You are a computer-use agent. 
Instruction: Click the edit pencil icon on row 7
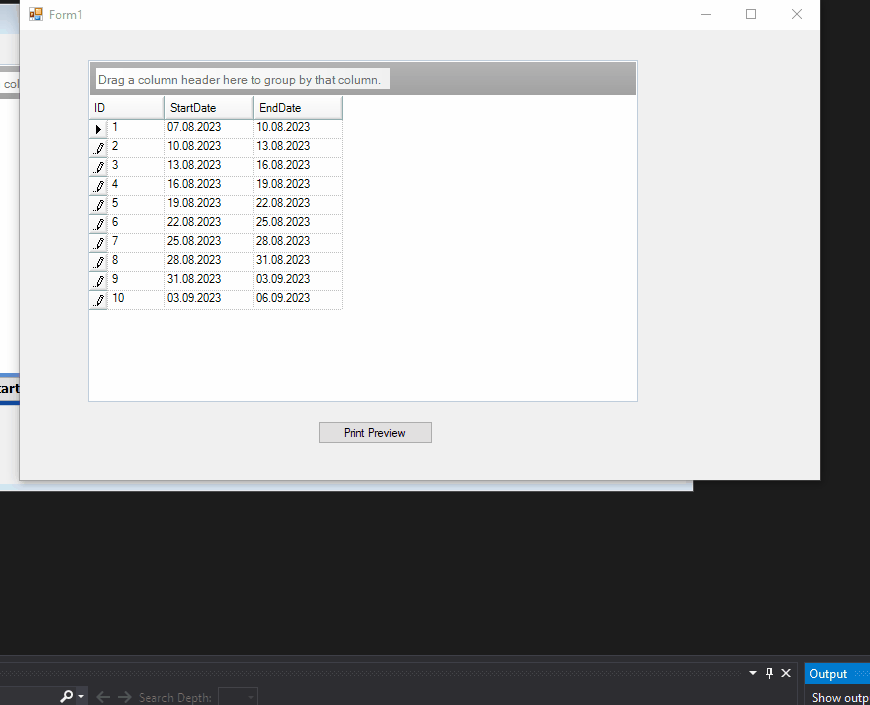(x=97, y=242)
